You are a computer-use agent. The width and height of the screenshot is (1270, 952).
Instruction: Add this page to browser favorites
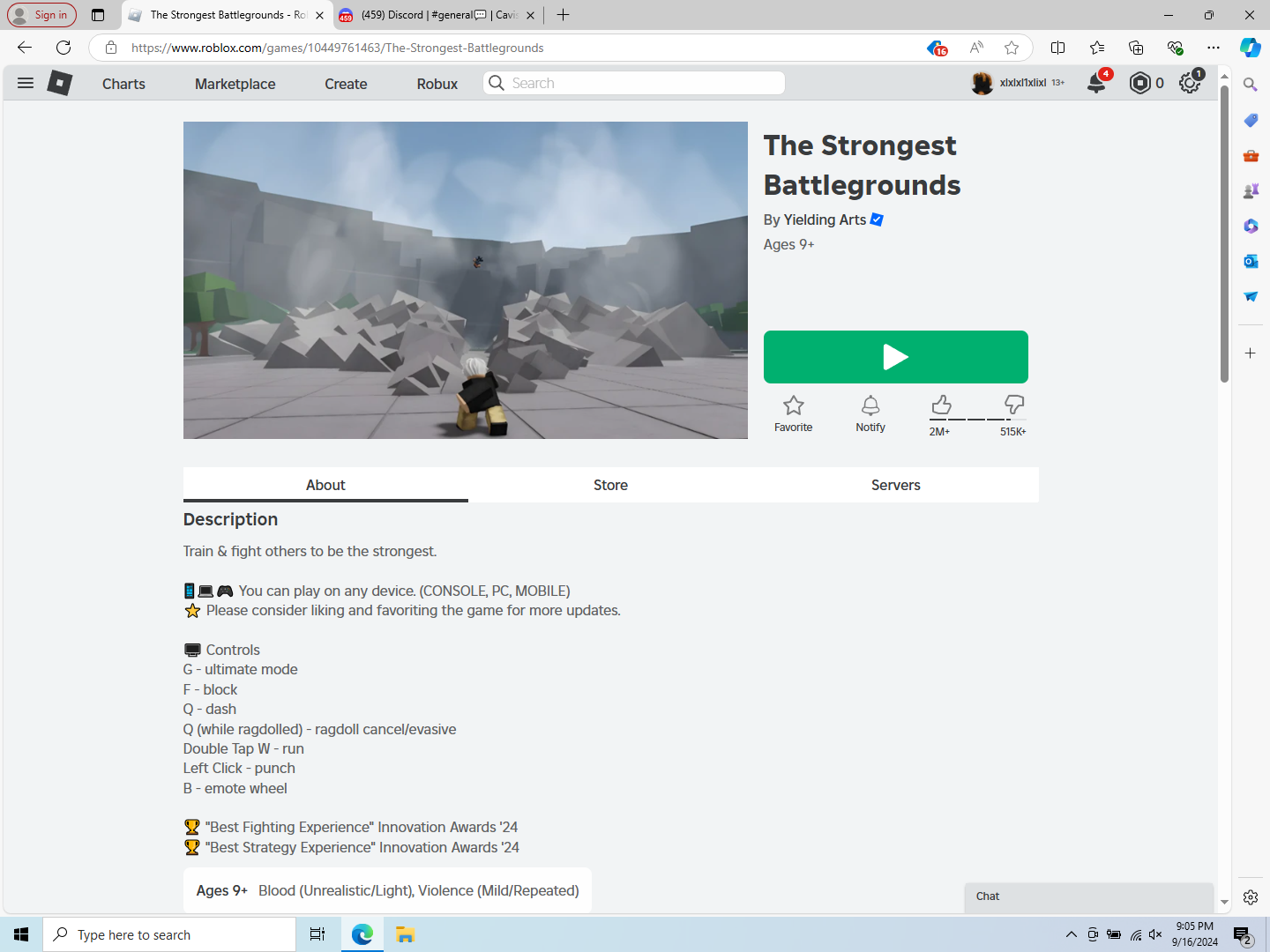1012,48
